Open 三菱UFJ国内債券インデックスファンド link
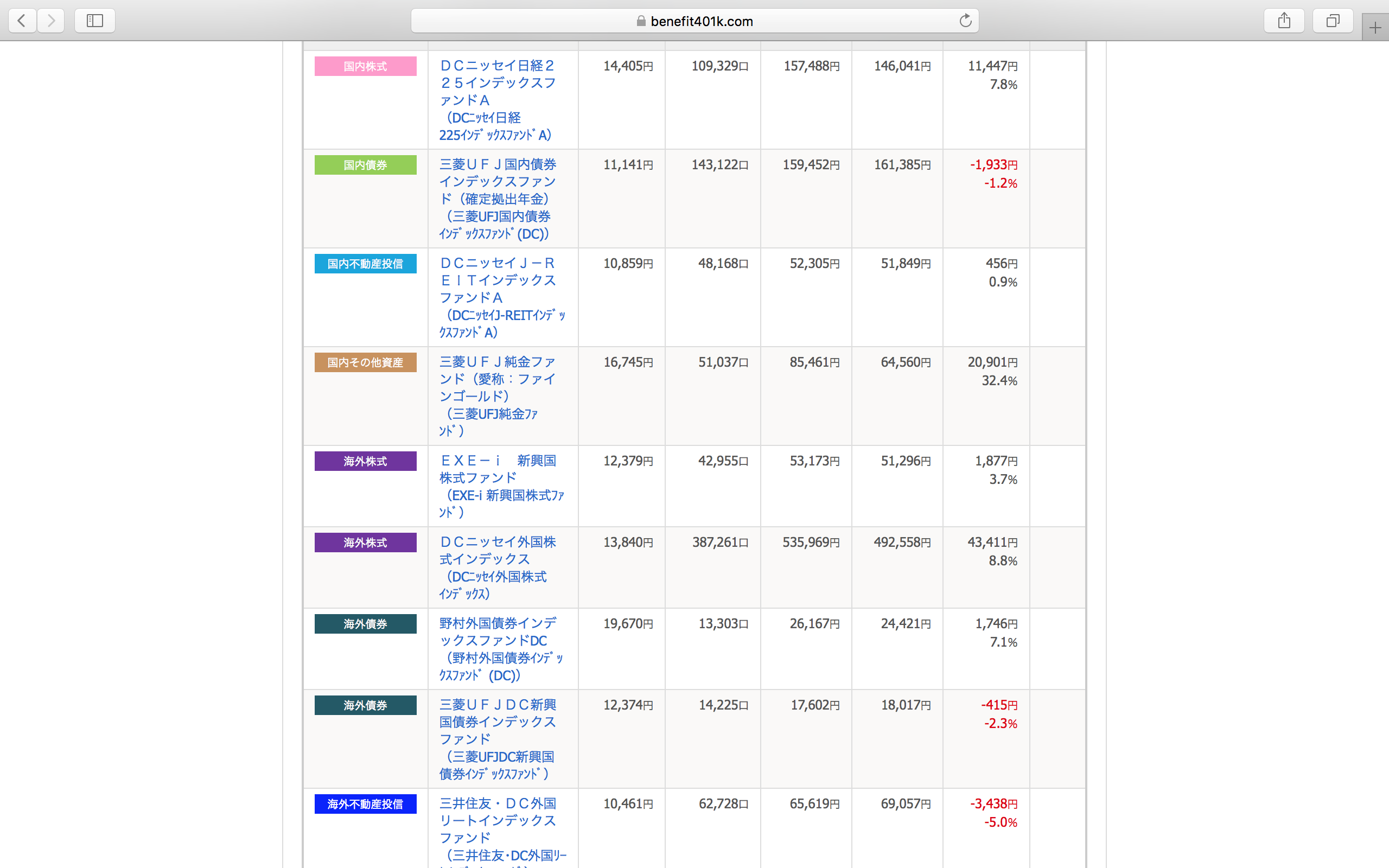 497,199
